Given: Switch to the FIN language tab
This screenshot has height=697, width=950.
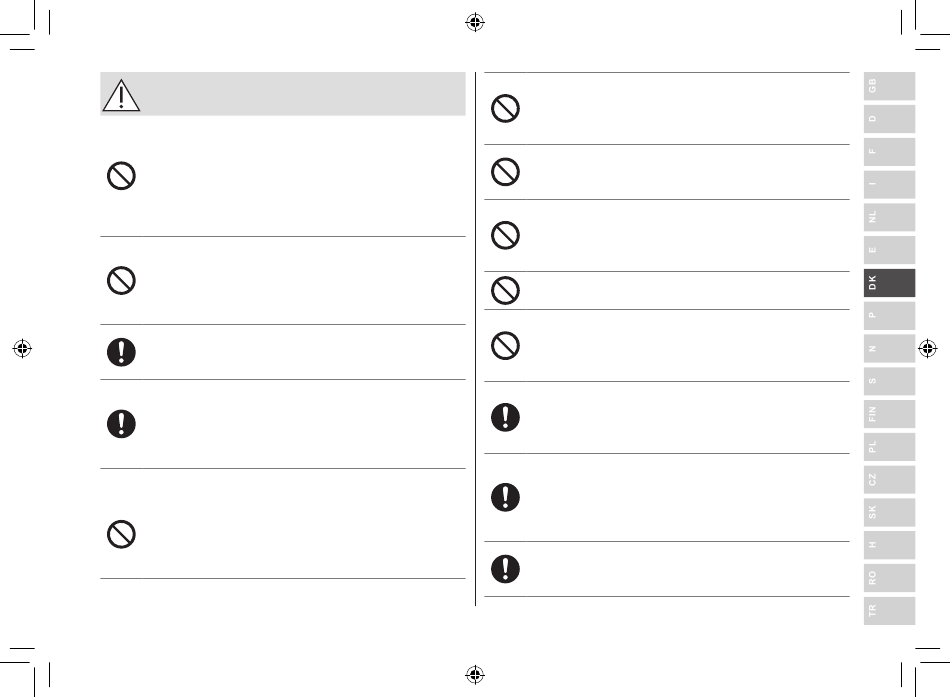Looking at the screenshot, I should 889,414.
